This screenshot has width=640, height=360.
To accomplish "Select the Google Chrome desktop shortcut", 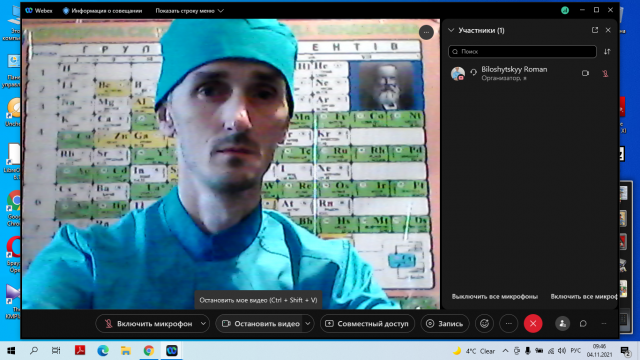I will click(x=13, y=208).
